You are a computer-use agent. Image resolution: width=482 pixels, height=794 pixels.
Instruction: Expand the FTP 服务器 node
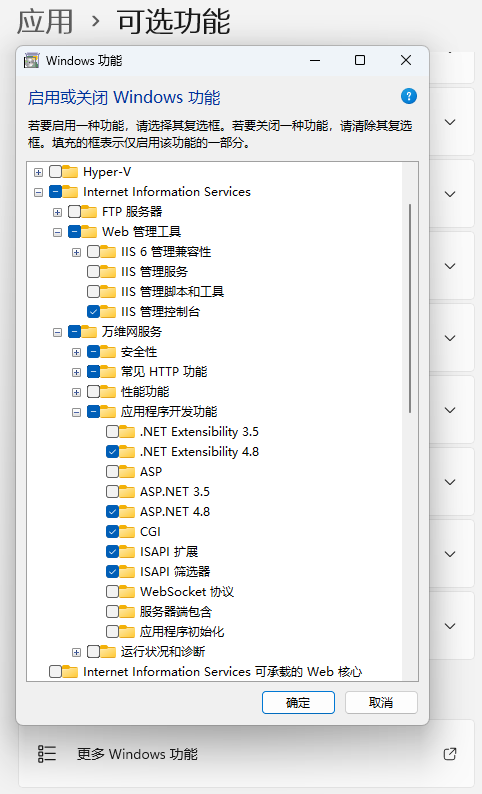pos(57,212)
